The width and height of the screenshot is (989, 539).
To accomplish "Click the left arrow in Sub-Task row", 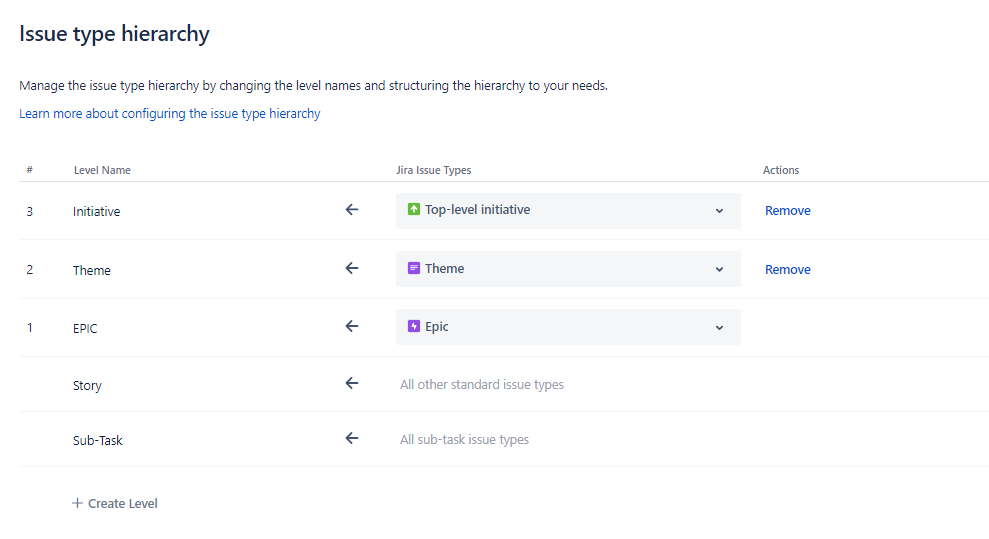I will tap(352, 438).
